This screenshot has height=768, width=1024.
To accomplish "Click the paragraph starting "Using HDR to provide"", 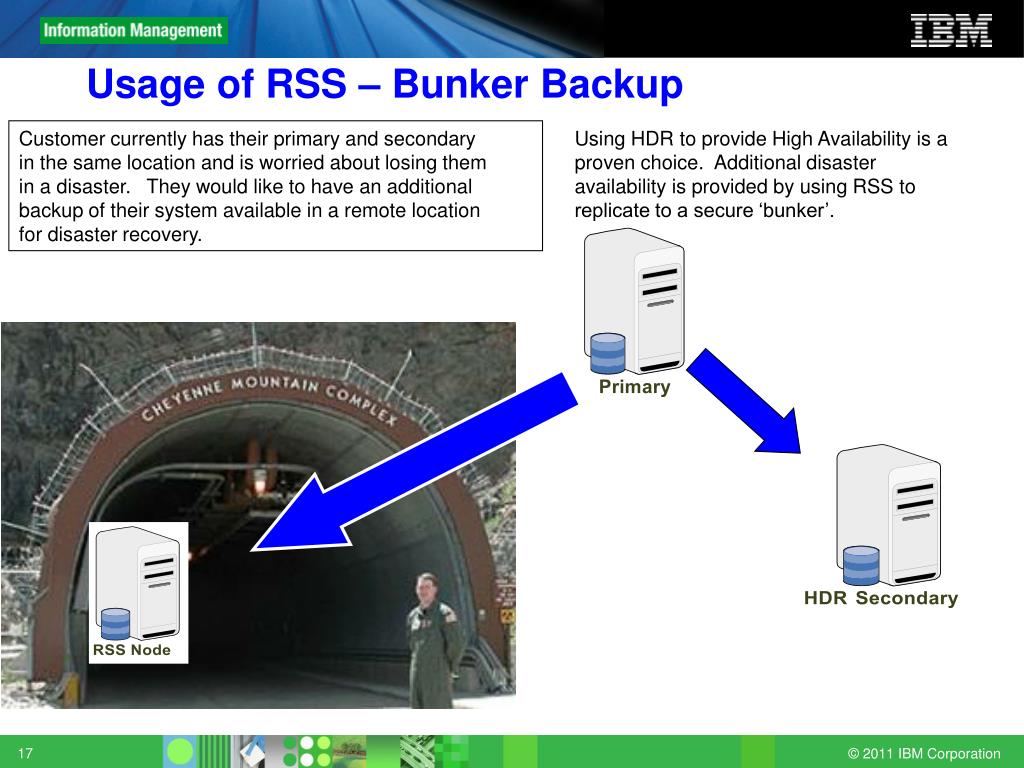I will [x=761, y=174].
